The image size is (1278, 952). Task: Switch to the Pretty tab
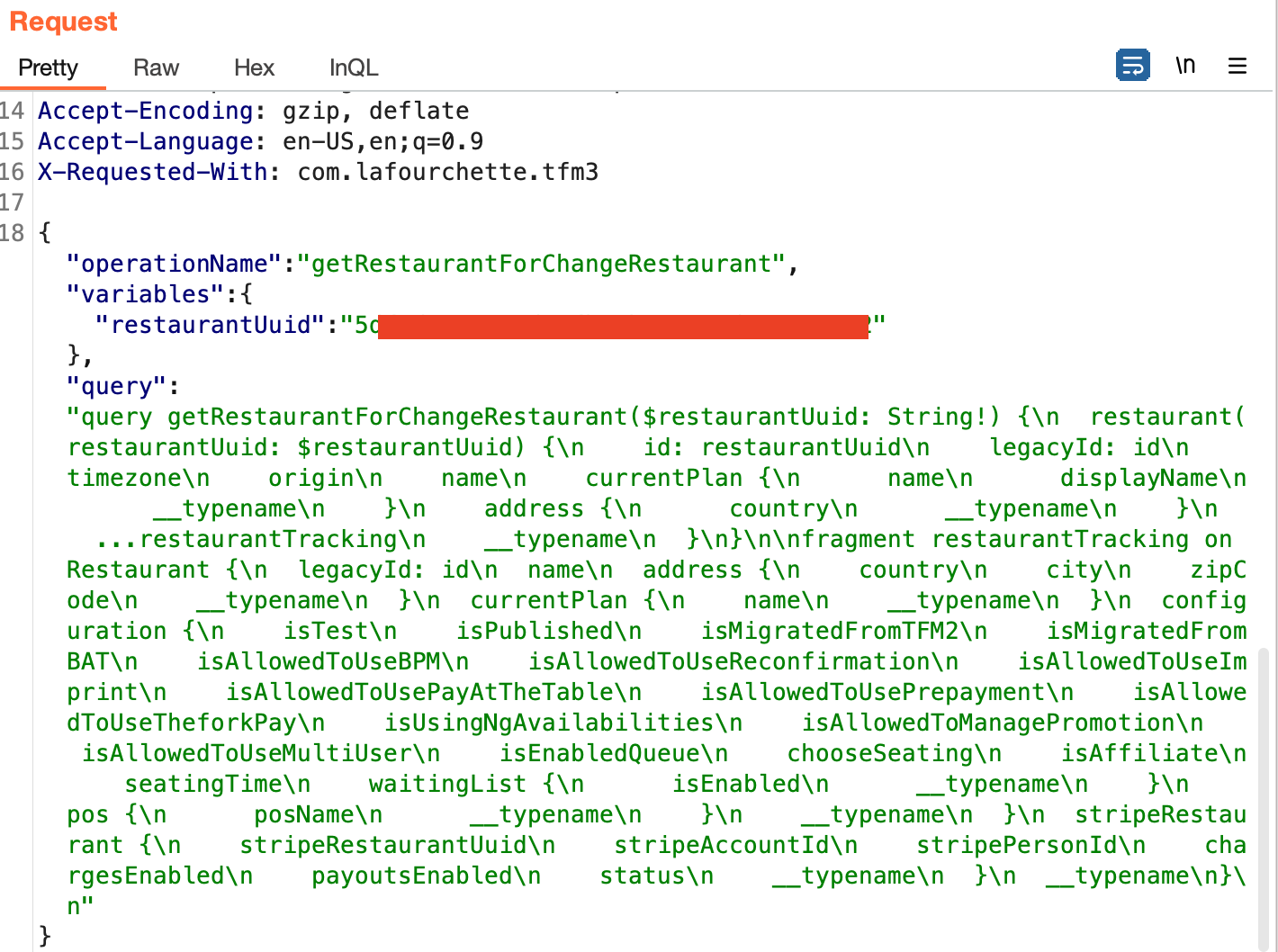point(49,68)
